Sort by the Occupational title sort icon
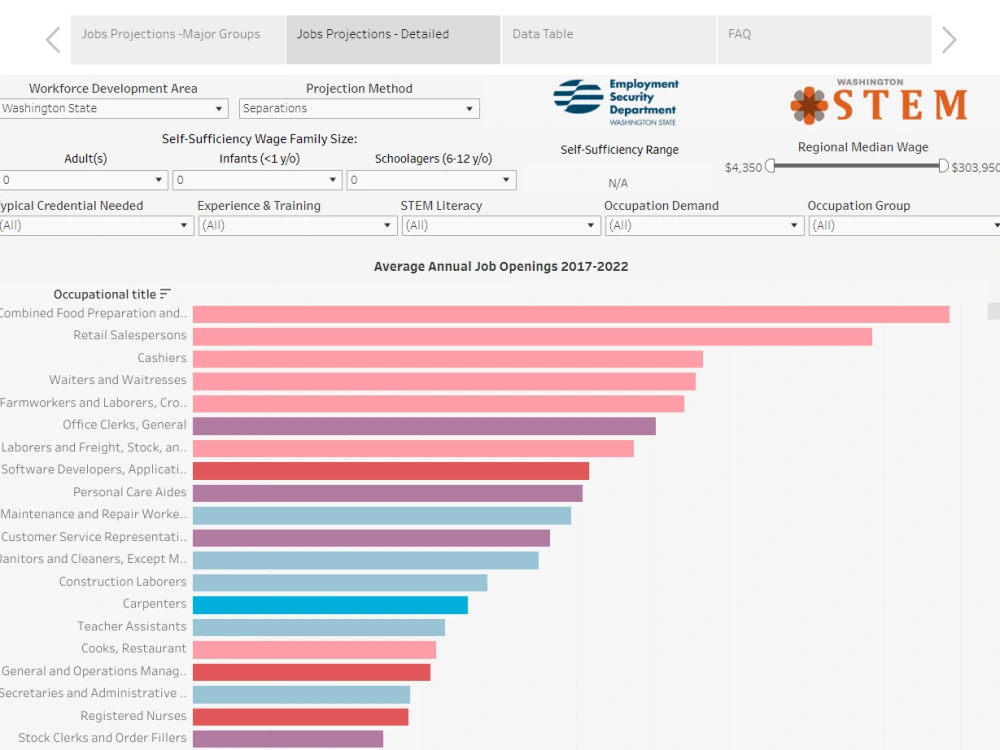Image resolution: width=1000 pixels, height=750 pixels. pos(165,294)
